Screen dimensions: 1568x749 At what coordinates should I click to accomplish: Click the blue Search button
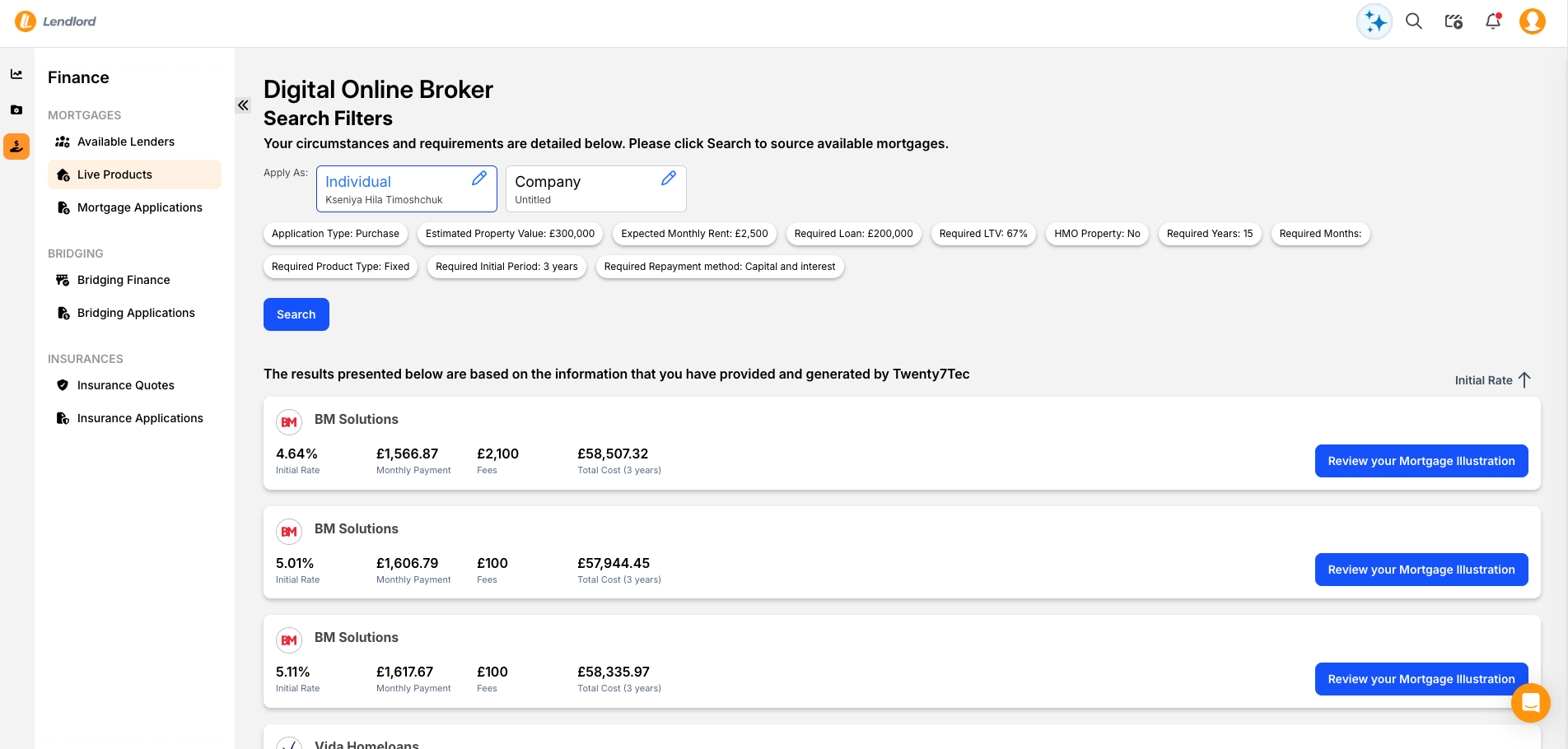(x=296, y=314)
